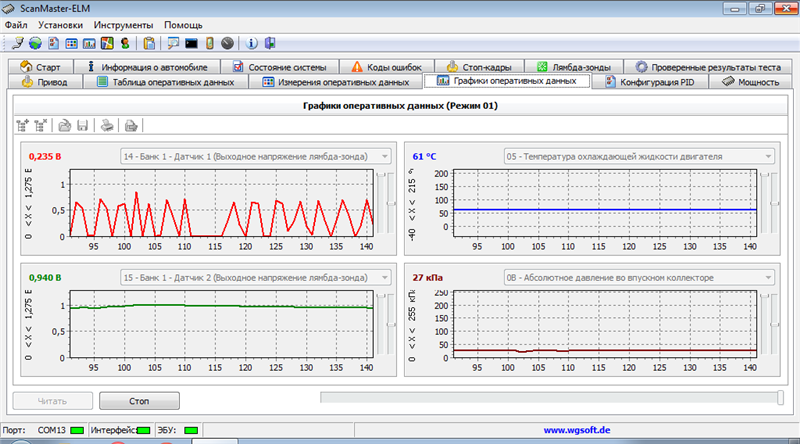Open the intake manifold pressure PID dropdown
800x444 pixels.
click(x=767, y=277)
